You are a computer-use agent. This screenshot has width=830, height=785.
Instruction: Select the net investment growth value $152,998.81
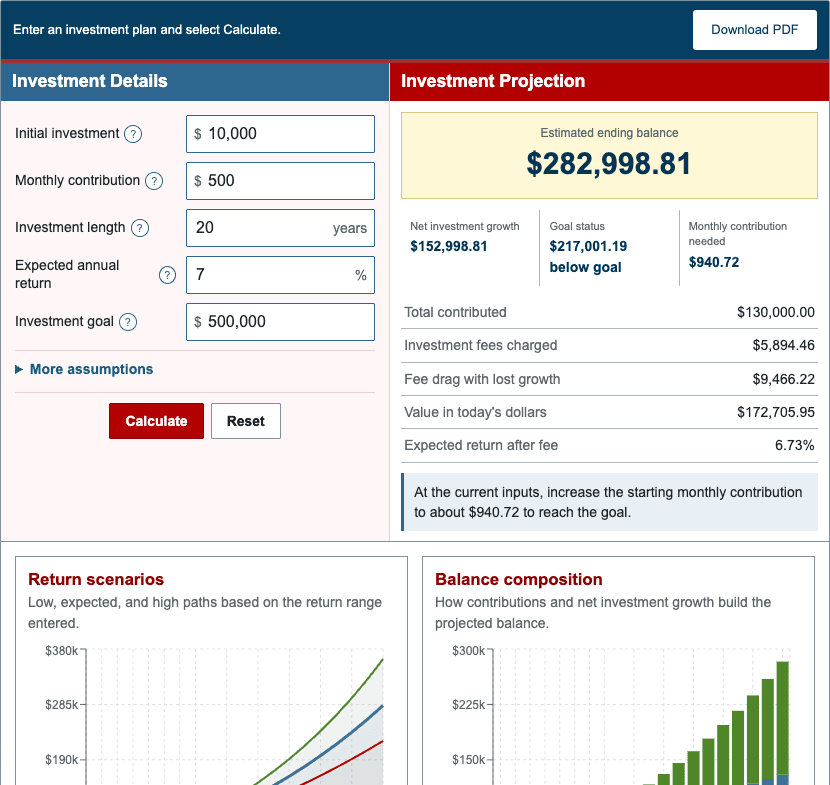coord(448,246)
